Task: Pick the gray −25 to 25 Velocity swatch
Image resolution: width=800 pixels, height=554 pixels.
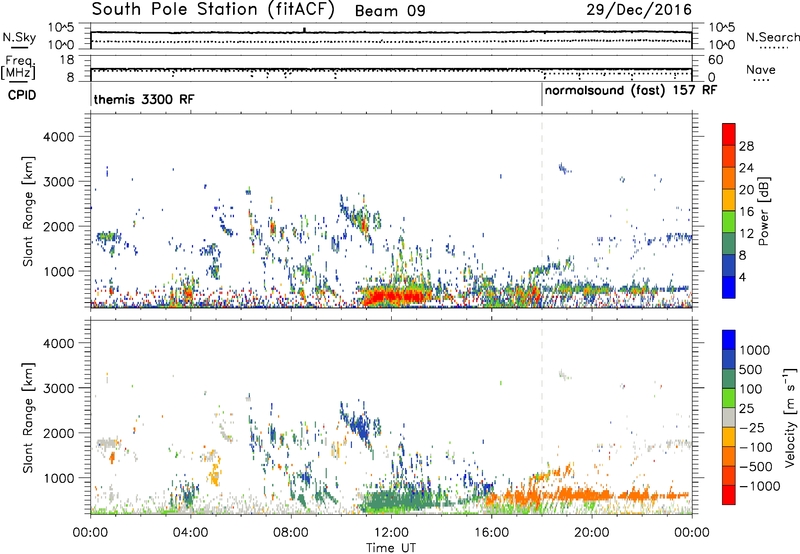Action: pos(729,417)
